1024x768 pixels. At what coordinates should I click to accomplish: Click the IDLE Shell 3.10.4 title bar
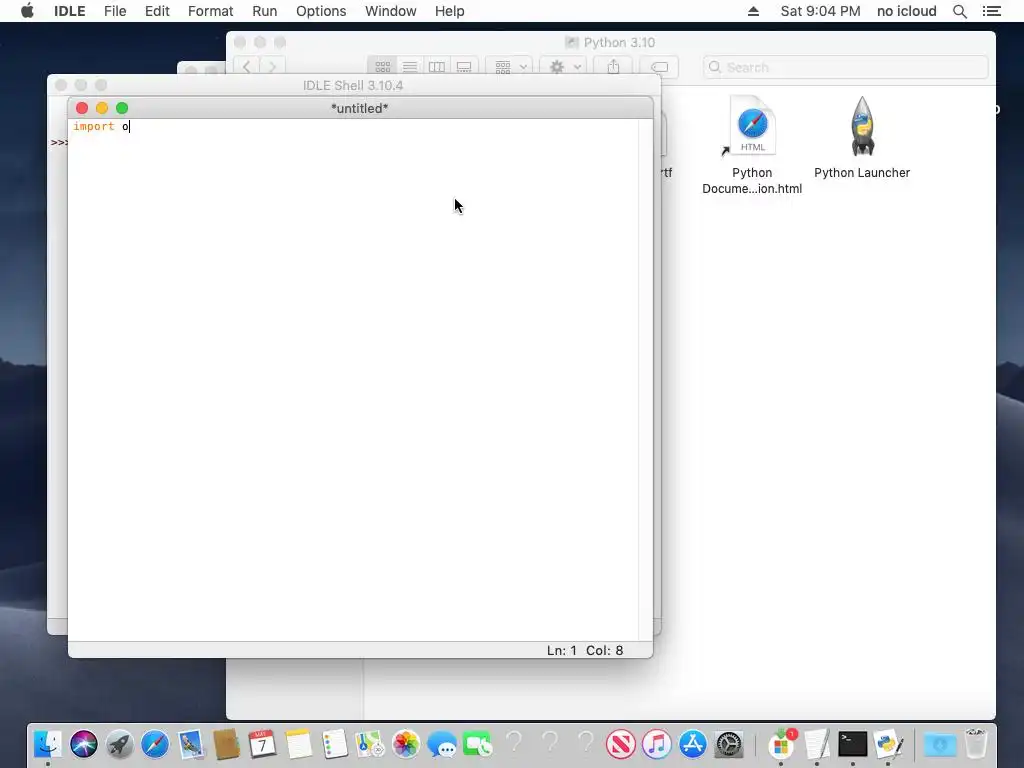coord(353,86)
